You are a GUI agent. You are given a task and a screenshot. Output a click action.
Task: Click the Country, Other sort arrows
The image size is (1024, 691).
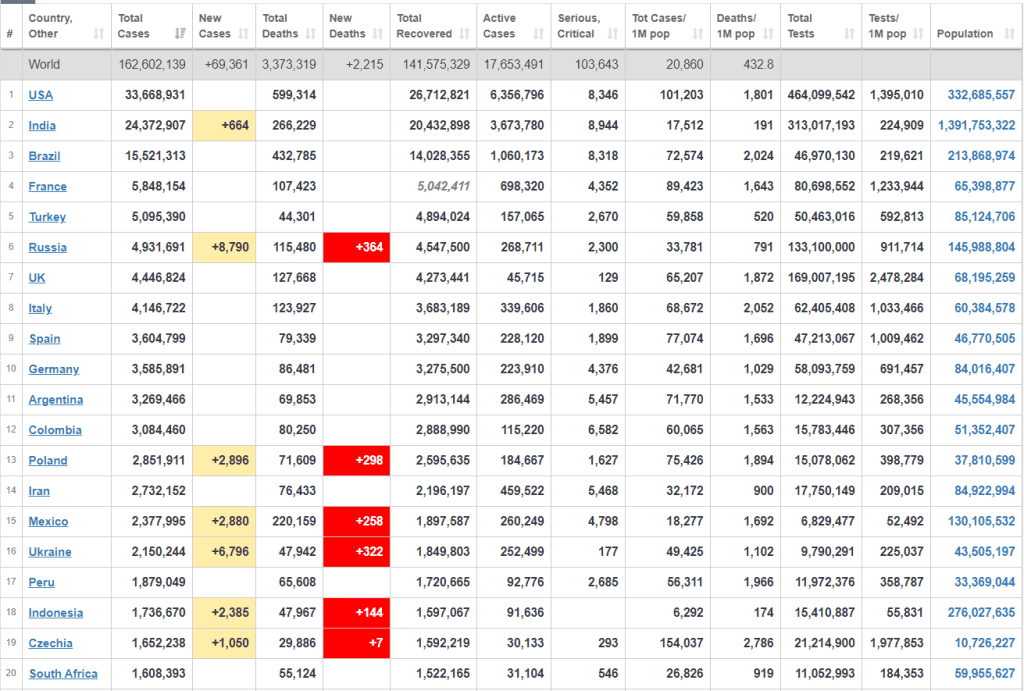pos(98,34)
